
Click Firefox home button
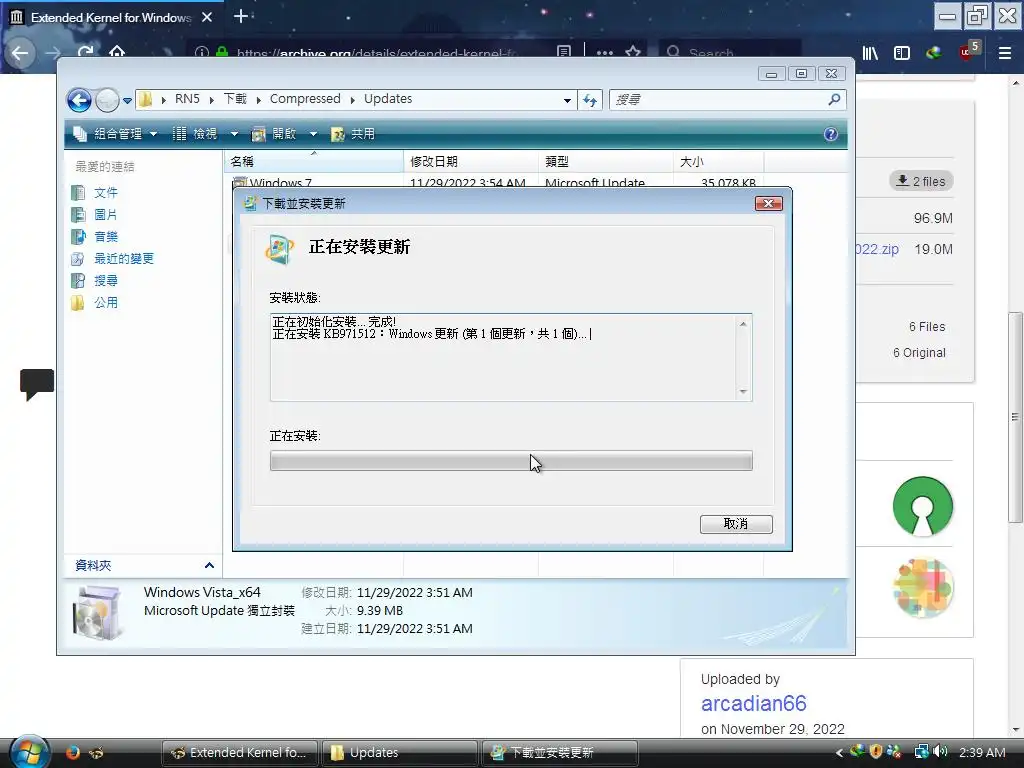117,52
